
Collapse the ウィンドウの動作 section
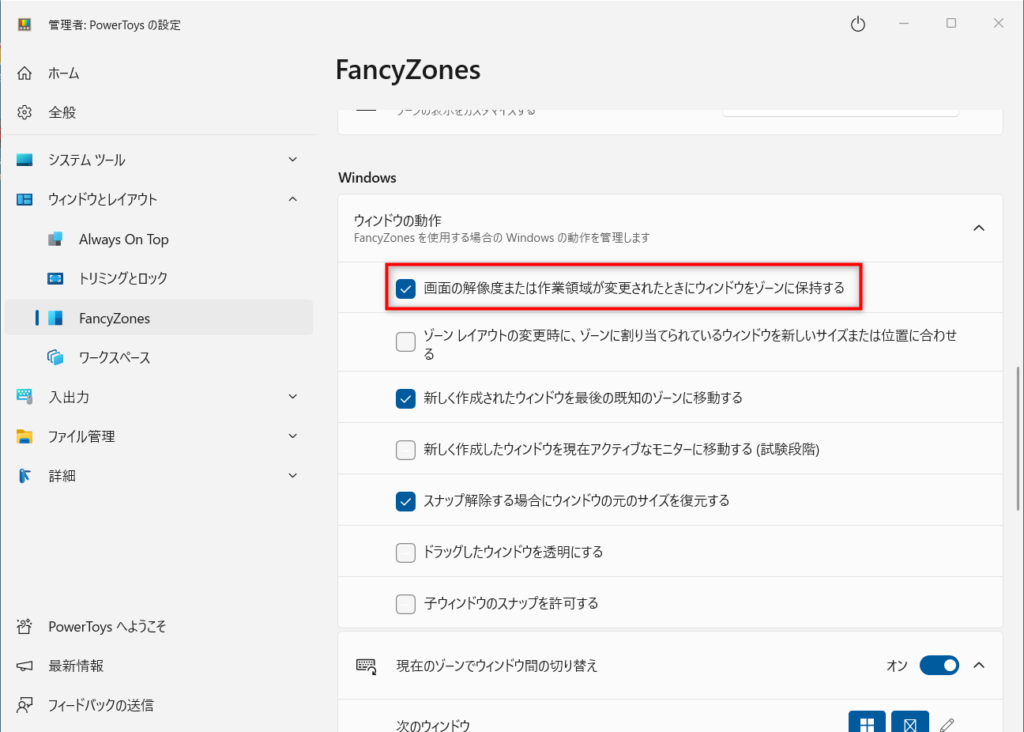coord(977,228)
